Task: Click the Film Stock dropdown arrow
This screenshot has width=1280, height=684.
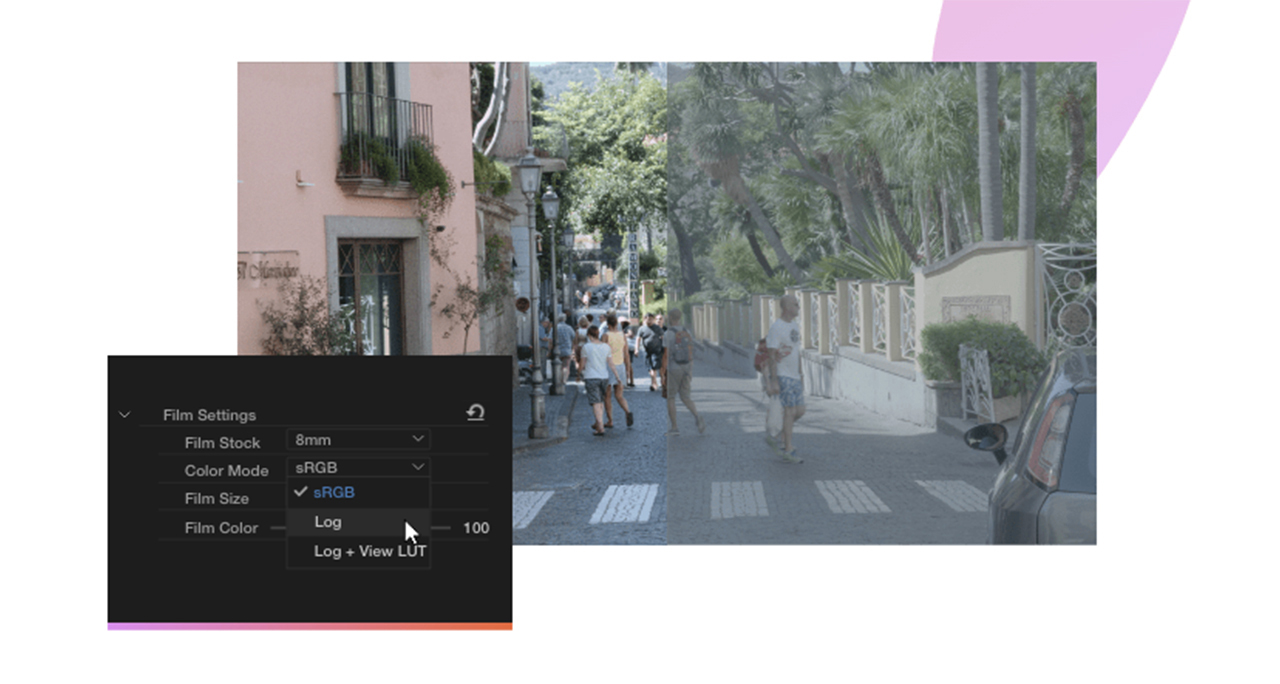Action: 416,439
